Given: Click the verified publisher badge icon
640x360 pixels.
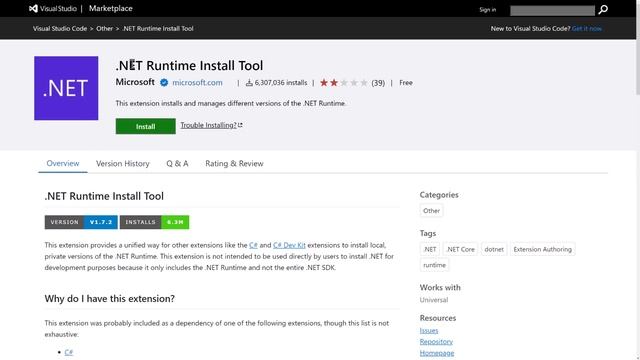Looking at the screenshot, I should tap(164, 83).
